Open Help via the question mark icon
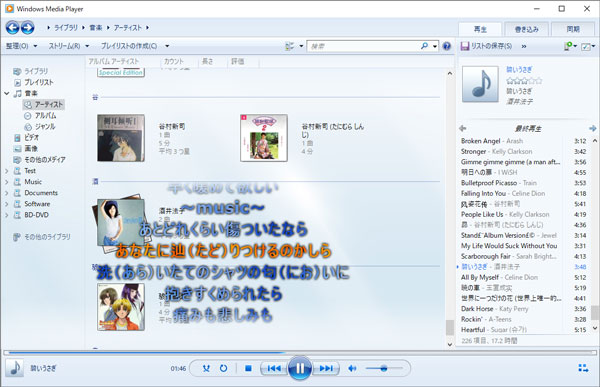Screen dimensions: 600x387 coord(446,46)
